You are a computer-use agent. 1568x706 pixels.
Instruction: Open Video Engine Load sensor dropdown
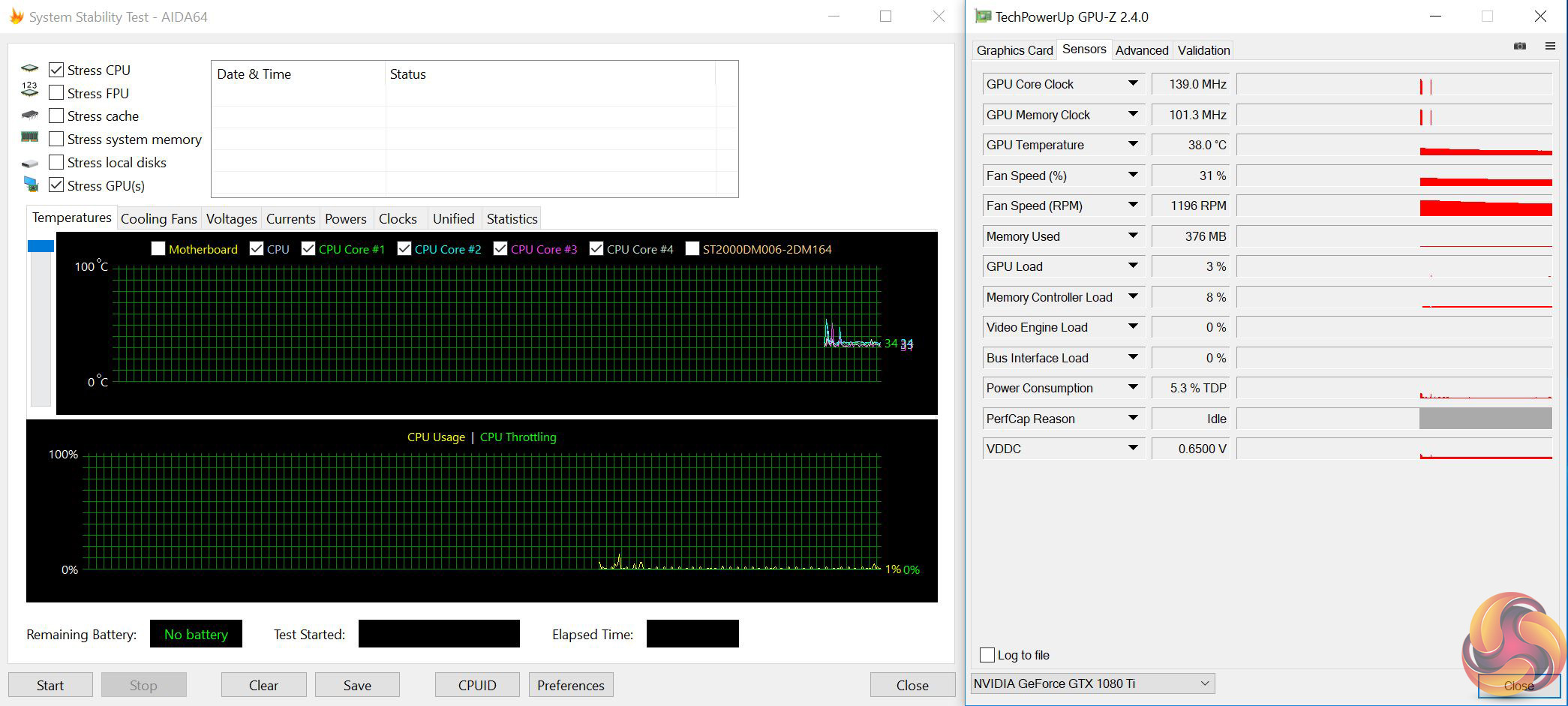point(1133,326)
